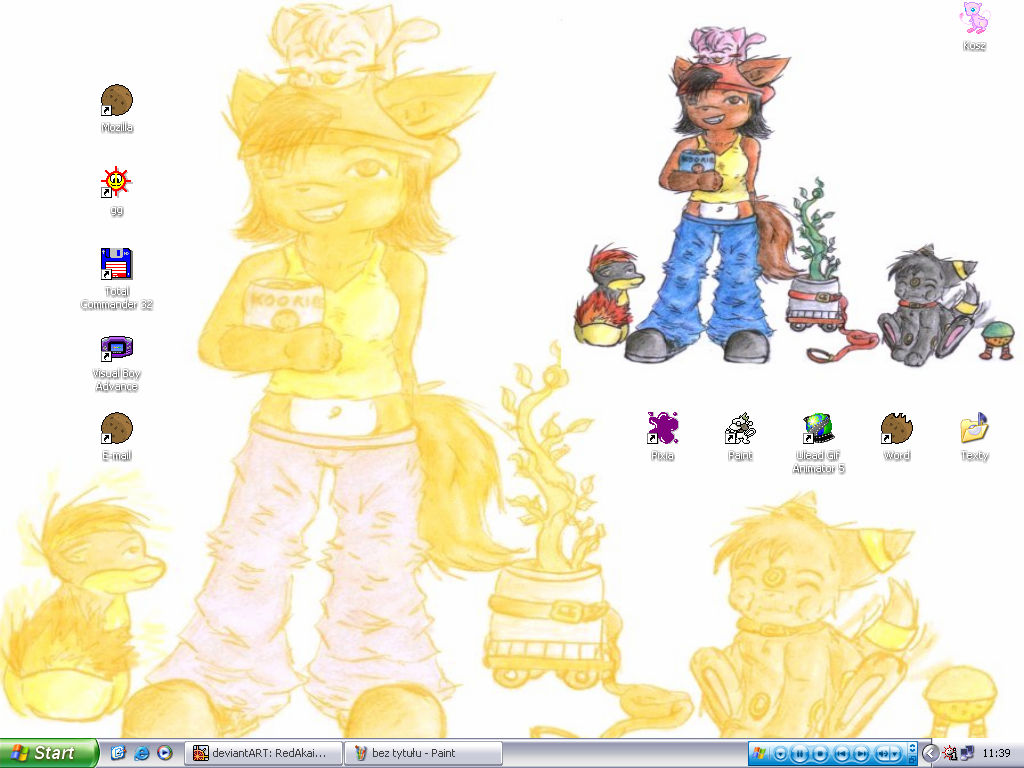This screenshot has height=768, width=1024.
Task: Toggle the media toolbar video/visualization chevrons
Action: pos(912,748)
